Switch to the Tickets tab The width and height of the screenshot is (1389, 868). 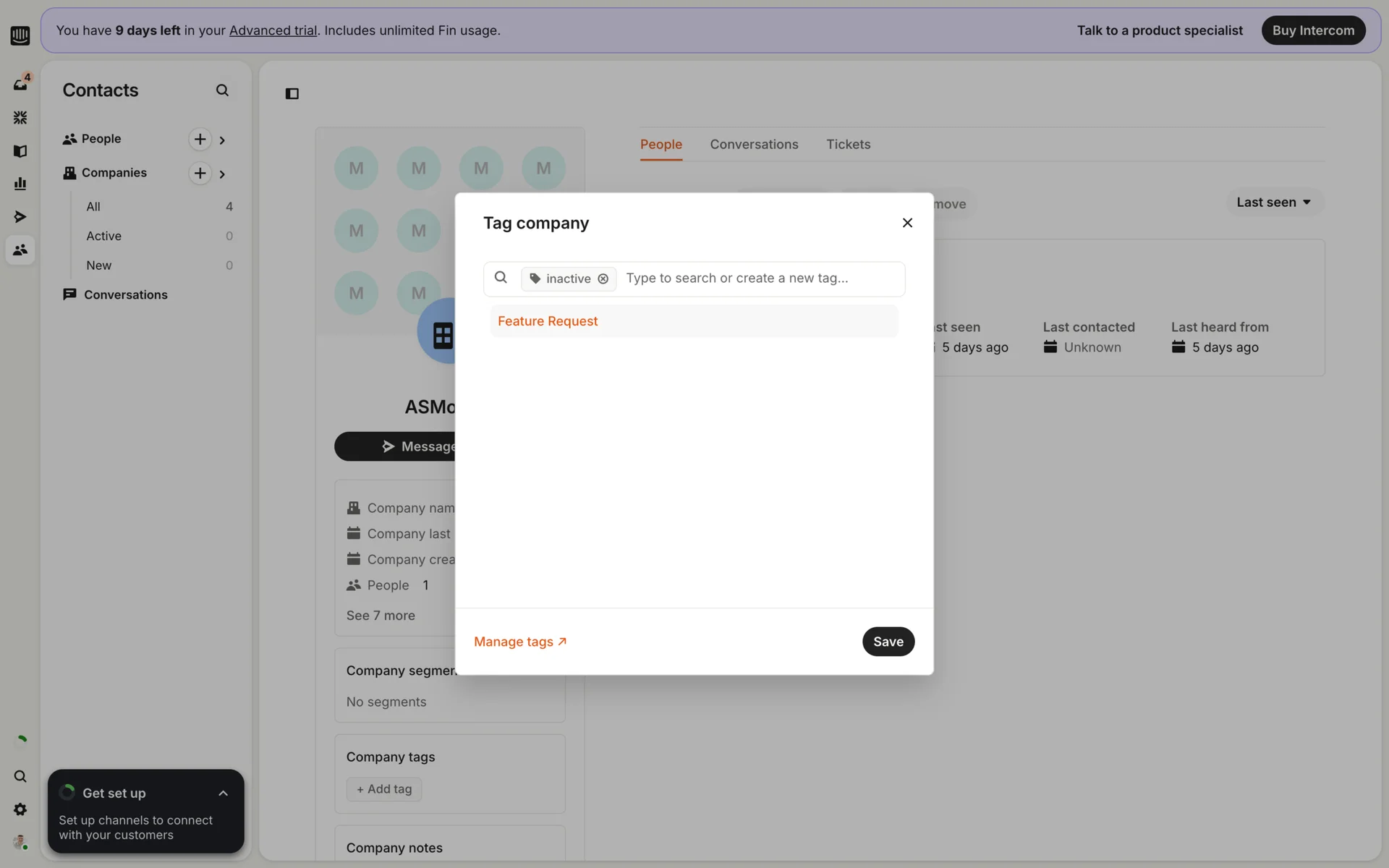point(848,145)
